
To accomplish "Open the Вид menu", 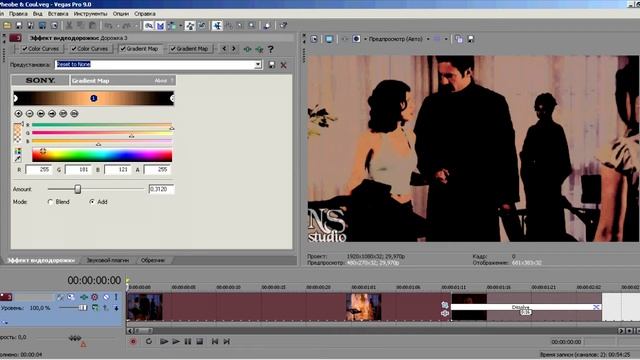I will [x=38, y=13].
